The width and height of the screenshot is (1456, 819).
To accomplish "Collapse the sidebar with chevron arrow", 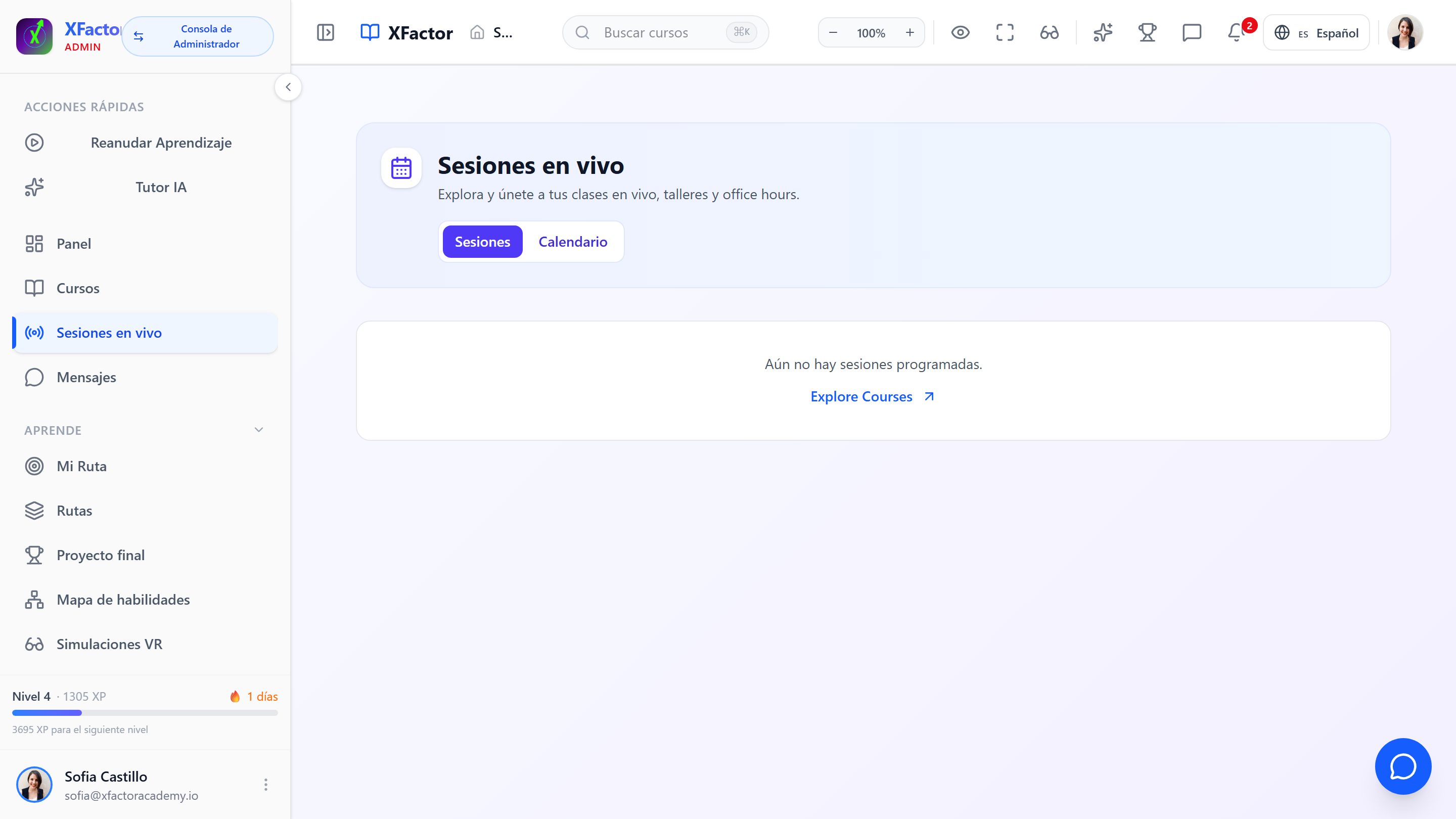I will [x=288, y=87].
